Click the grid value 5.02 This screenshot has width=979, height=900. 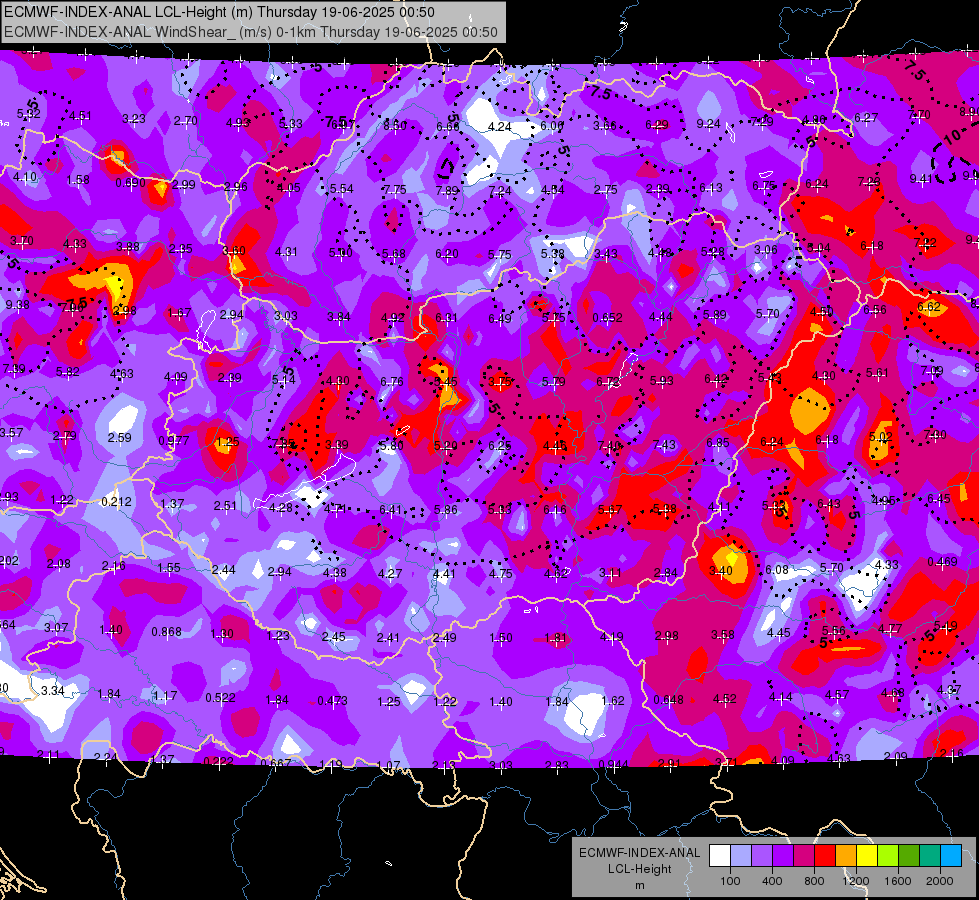(x=880, y=437)
